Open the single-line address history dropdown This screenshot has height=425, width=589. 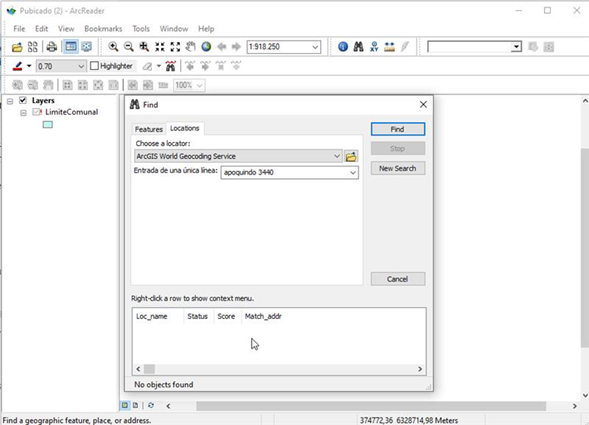(353, 172)
